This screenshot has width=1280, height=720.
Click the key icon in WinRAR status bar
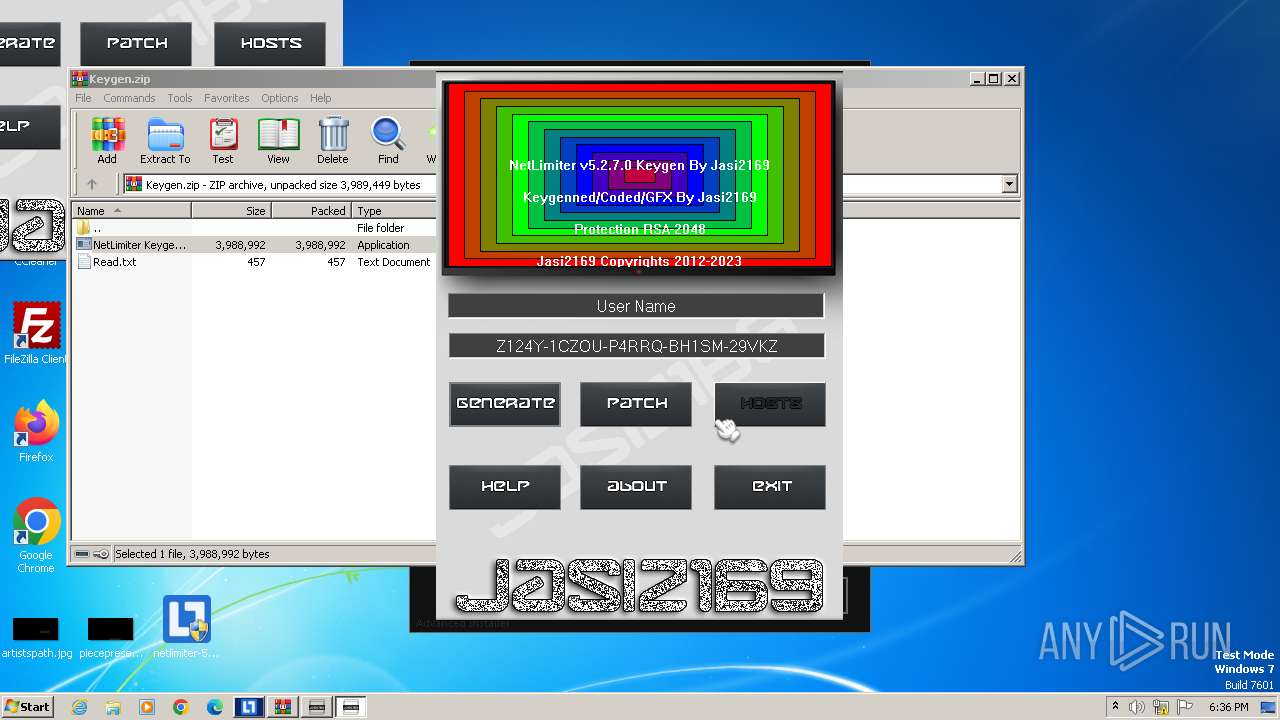101,554
